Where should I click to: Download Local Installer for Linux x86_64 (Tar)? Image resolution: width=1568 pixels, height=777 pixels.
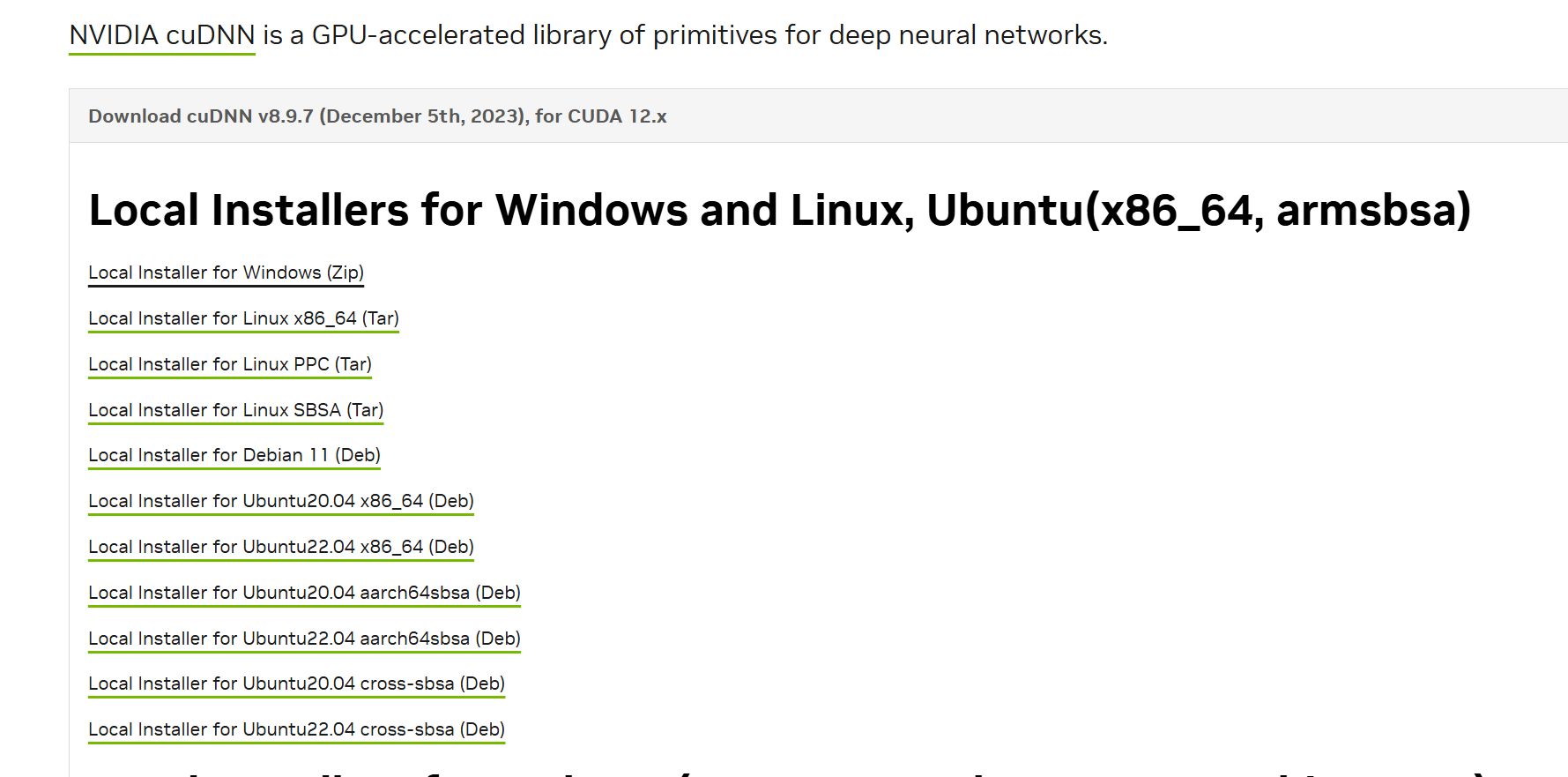pyautogui.click(x=243, y=318)
